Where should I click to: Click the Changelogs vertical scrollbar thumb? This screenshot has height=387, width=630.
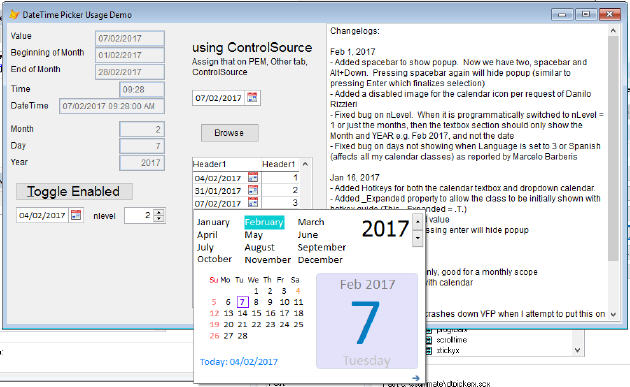click(x=613, y=148)
